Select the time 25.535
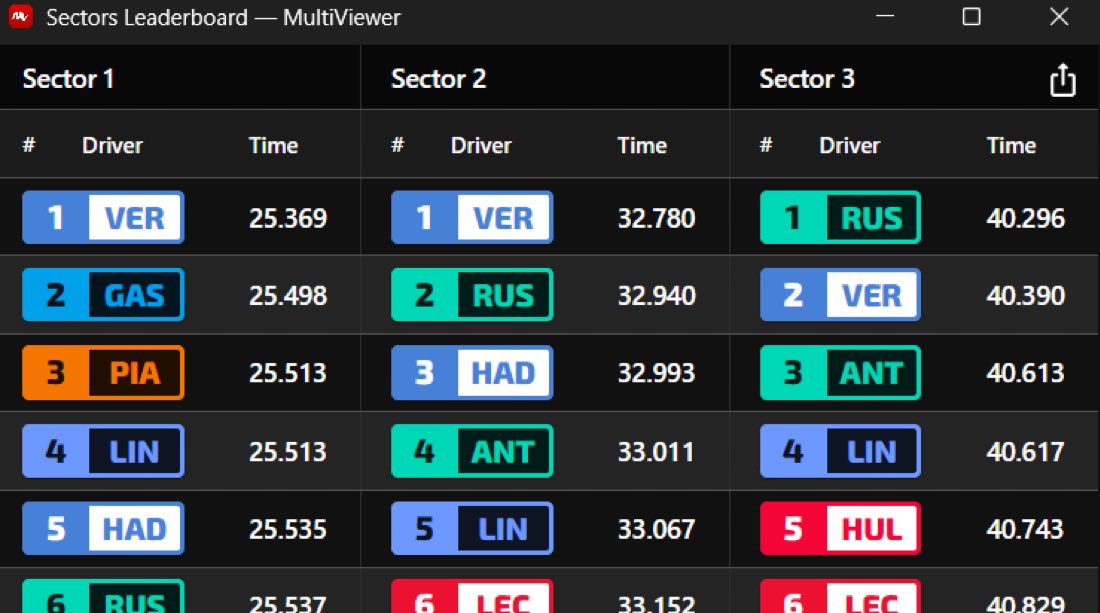Screen dimensions: 1100x613 point(288,529)
